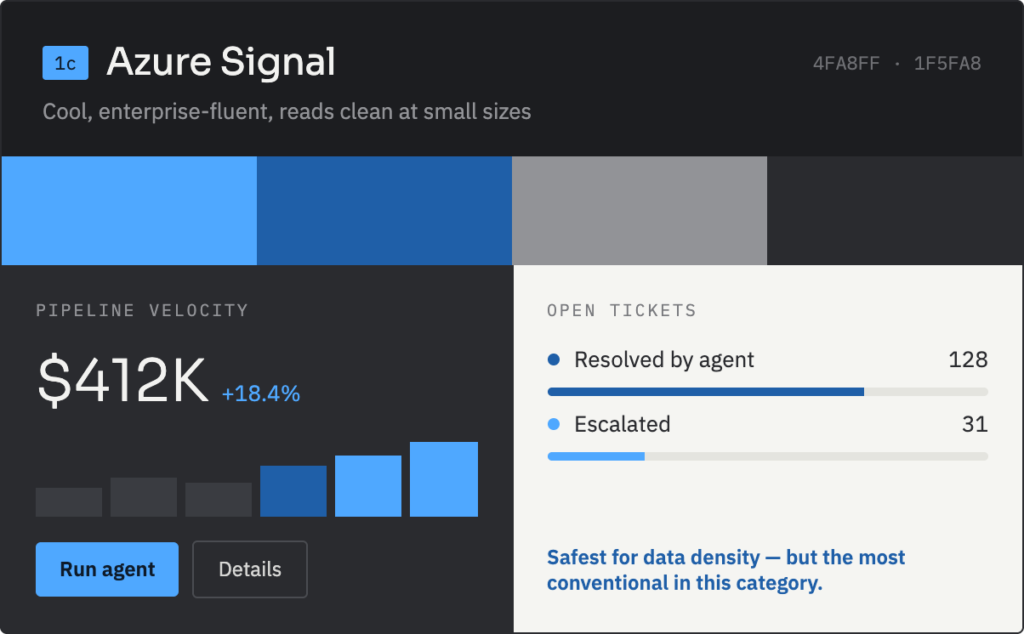Click the $412K pipeline value
1024x634 pixels.
pos(123,380)
